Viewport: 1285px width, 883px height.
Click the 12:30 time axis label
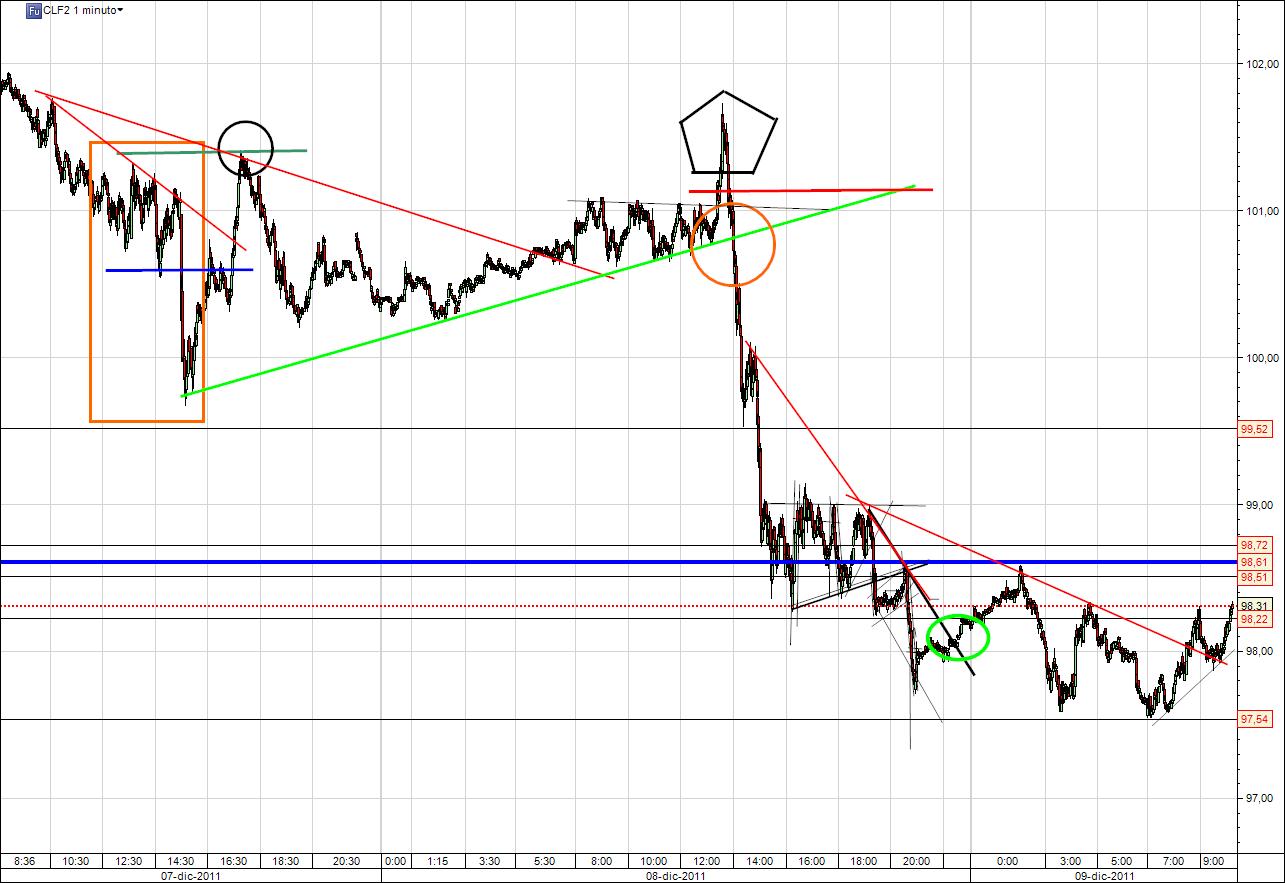point(129,860)
